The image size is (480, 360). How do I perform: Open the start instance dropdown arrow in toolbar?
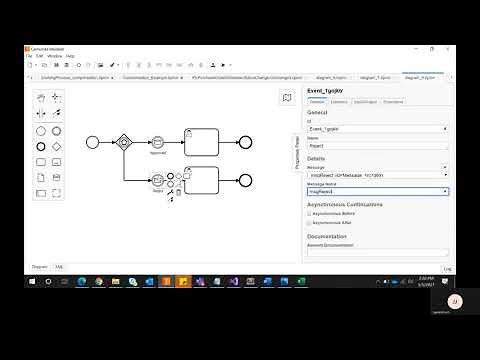point(230,65)
